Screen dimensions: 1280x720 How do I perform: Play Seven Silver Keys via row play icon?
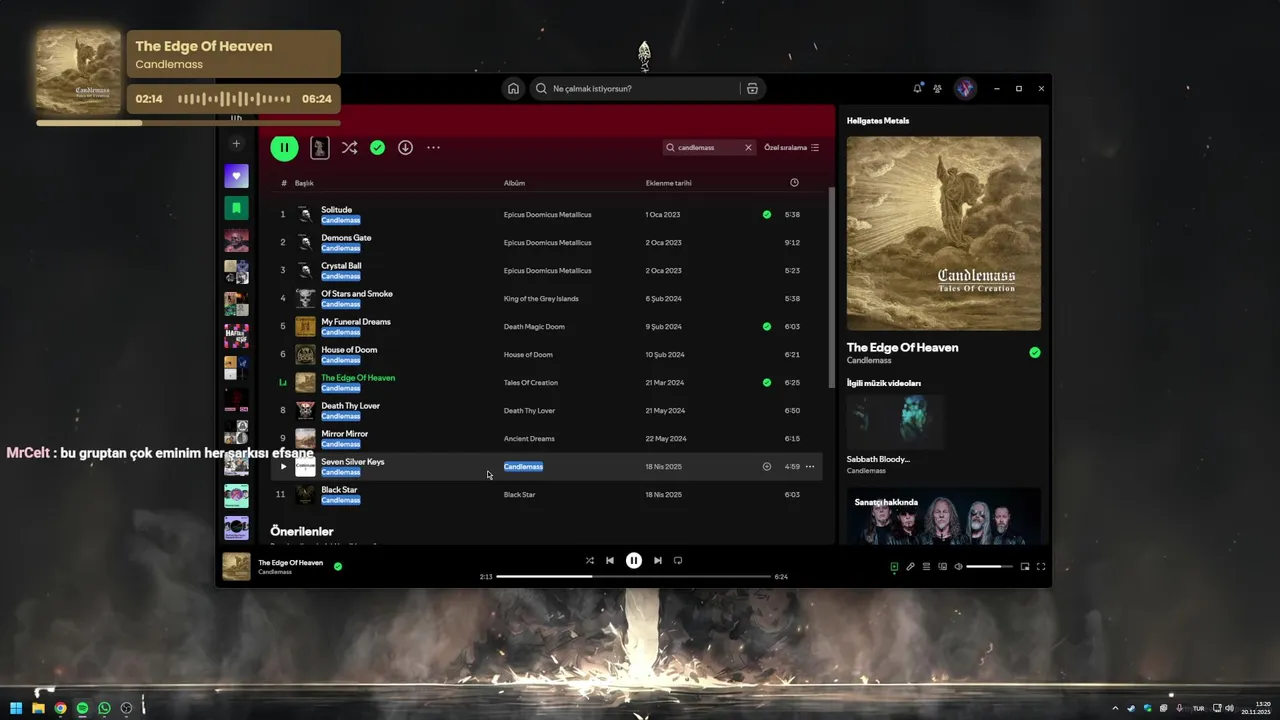click(283, 466)
